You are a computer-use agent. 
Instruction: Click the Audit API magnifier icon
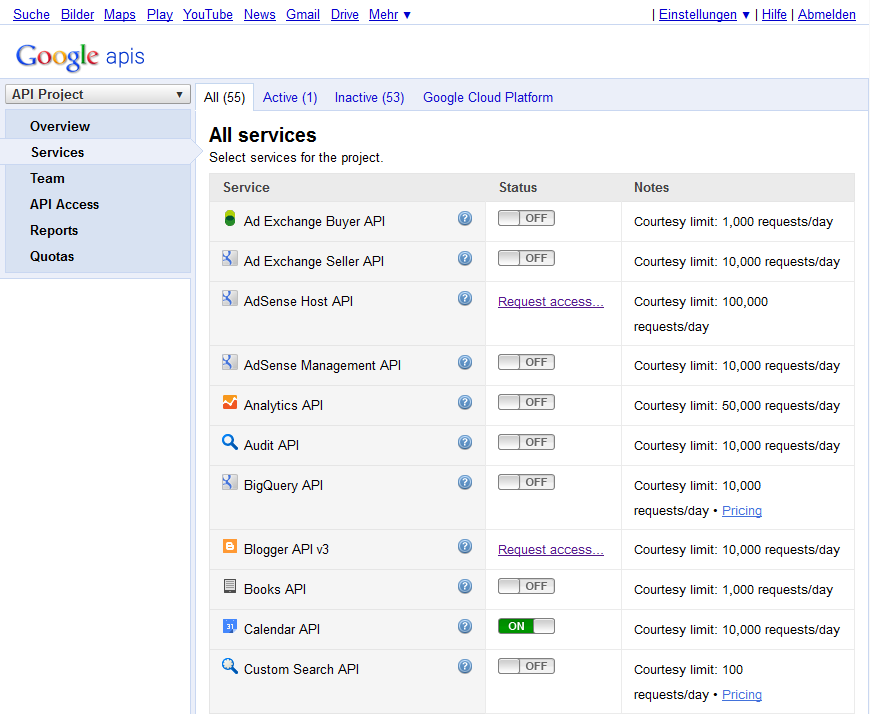point(230,442)
